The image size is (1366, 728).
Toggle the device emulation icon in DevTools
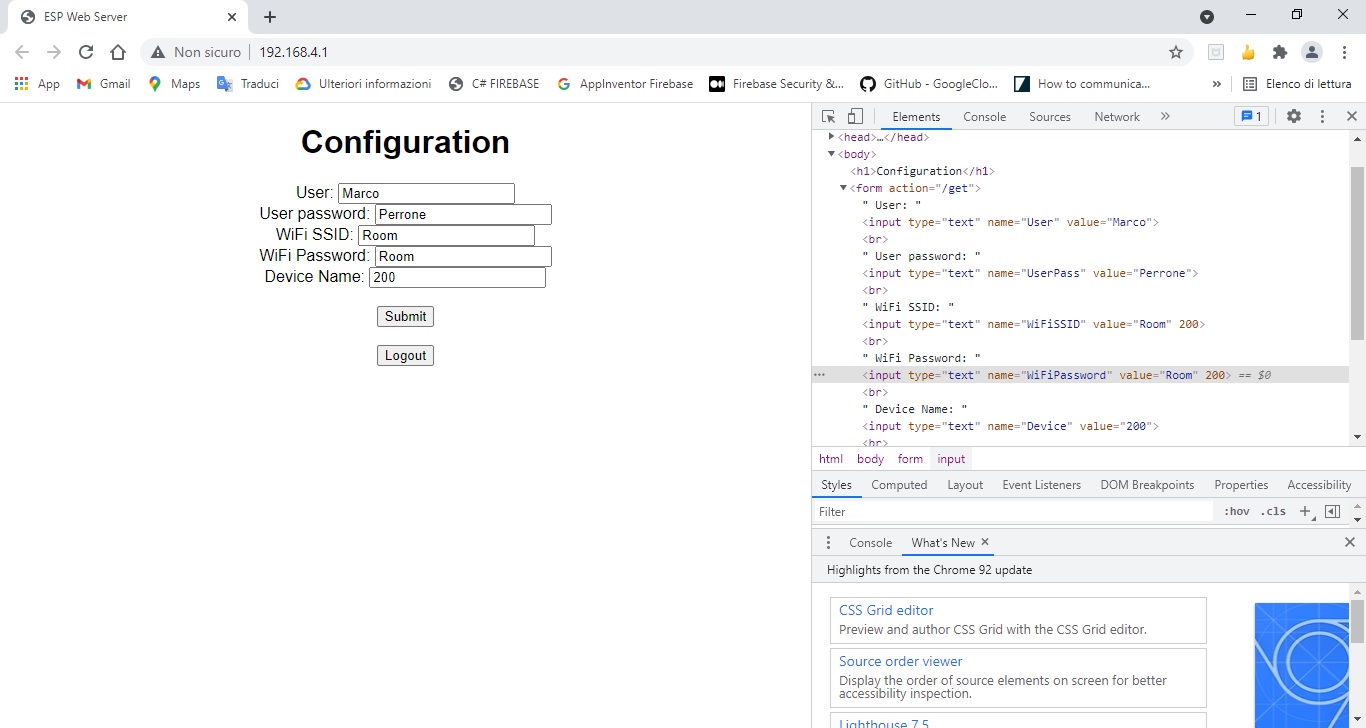point(855,116)
